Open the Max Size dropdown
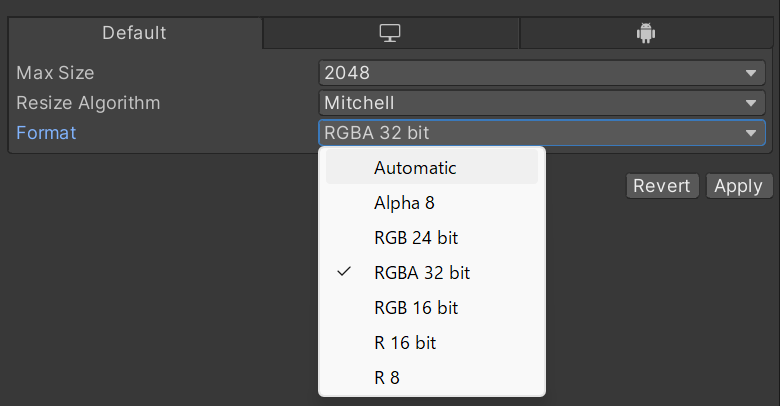The image size is (780, 406). 541,73
